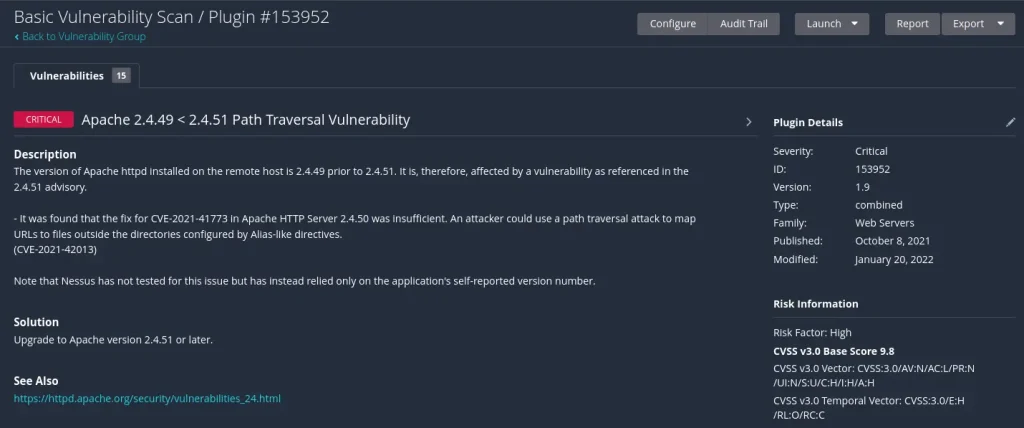Go back to Vulnerability Group
1024x428 pixels.
pos(80,37)
